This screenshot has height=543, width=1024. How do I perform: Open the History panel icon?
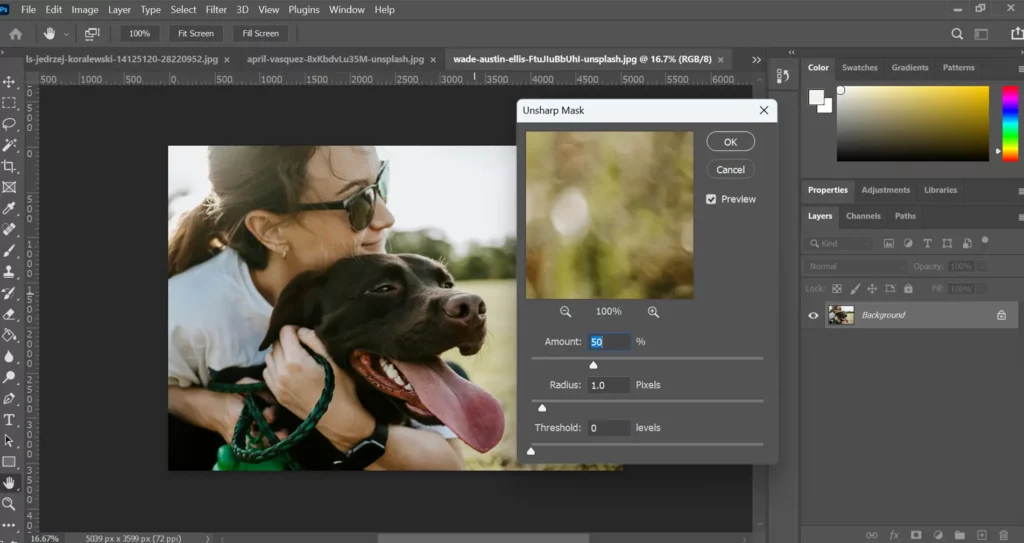tap(782, 76)
